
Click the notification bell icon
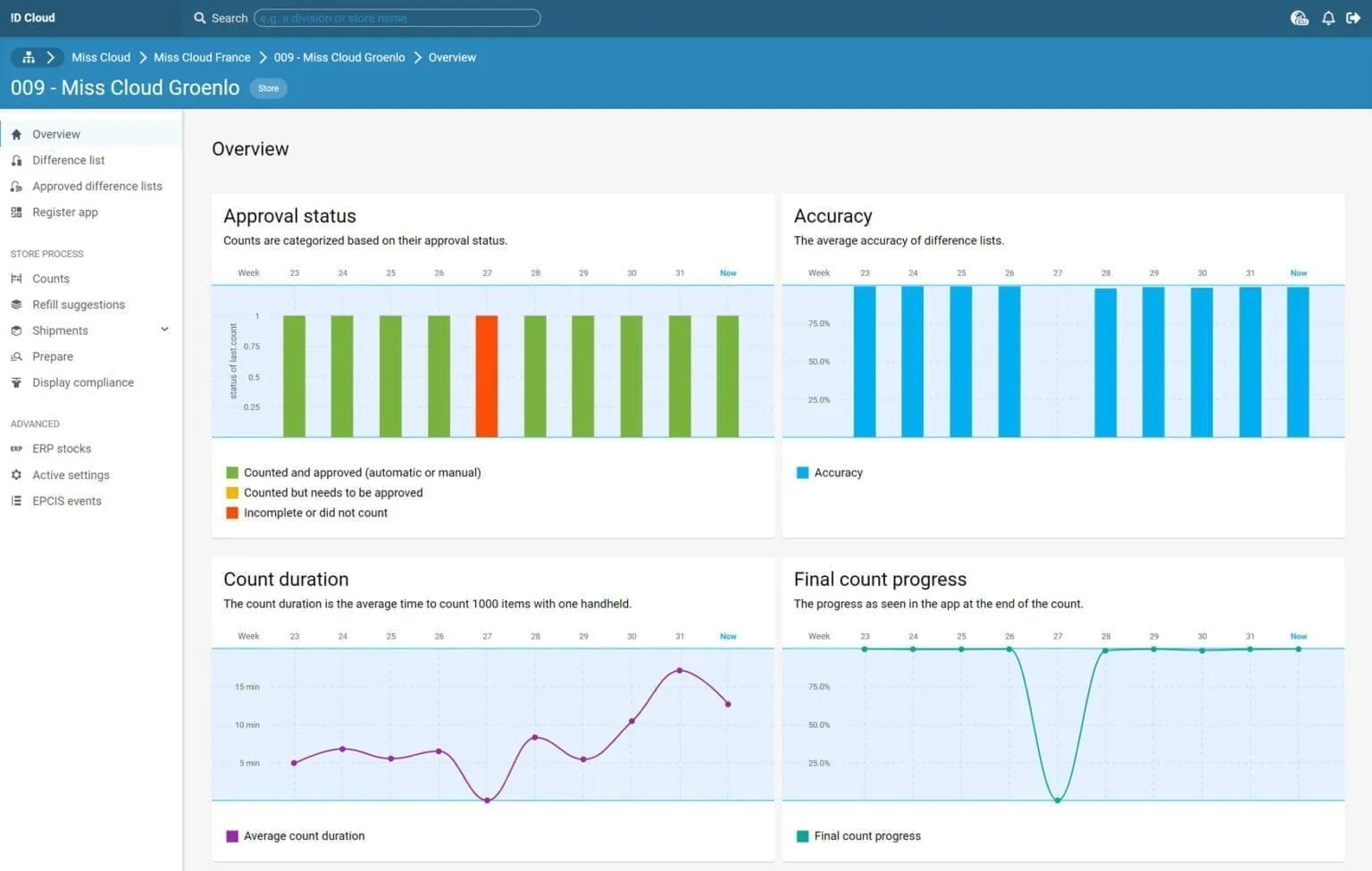(x=1328, y=18)
